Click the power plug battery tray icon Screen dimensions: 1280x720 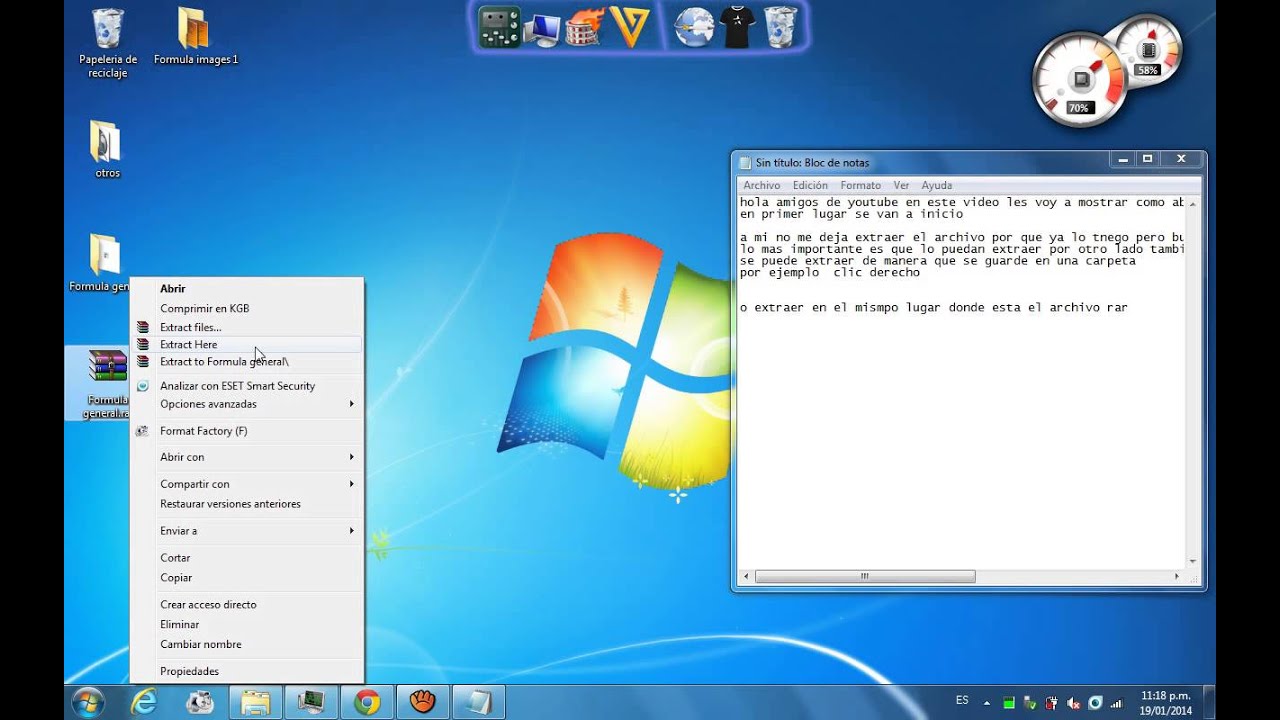tap(1052, 703)
